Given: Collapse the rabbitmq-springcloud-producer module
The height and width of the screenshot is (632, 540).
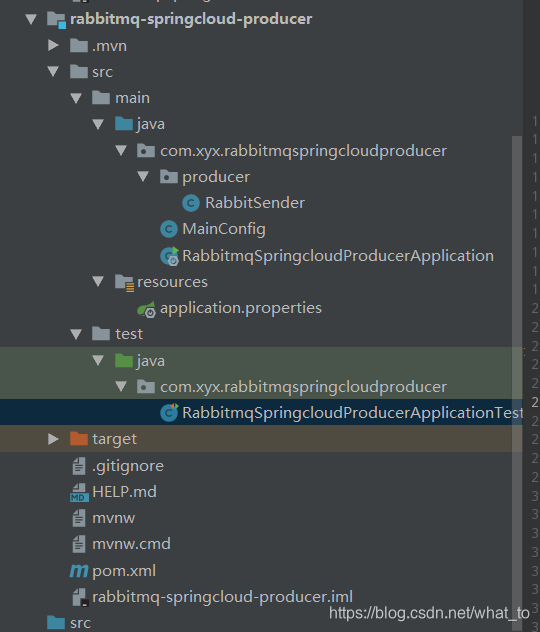Looking at the screenshot, I should tap(31, 19).
